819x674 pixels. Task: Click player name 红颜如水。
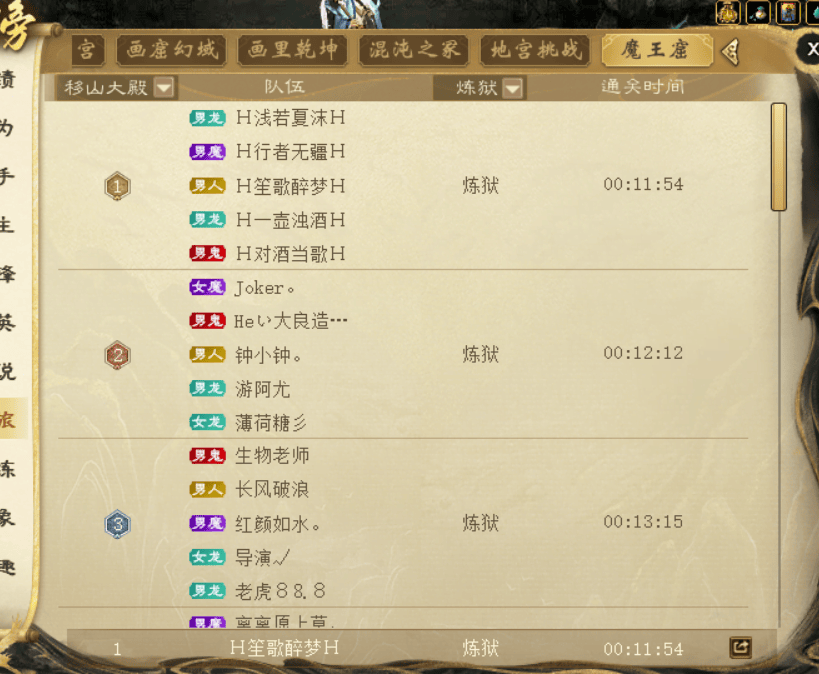(278, 524)
